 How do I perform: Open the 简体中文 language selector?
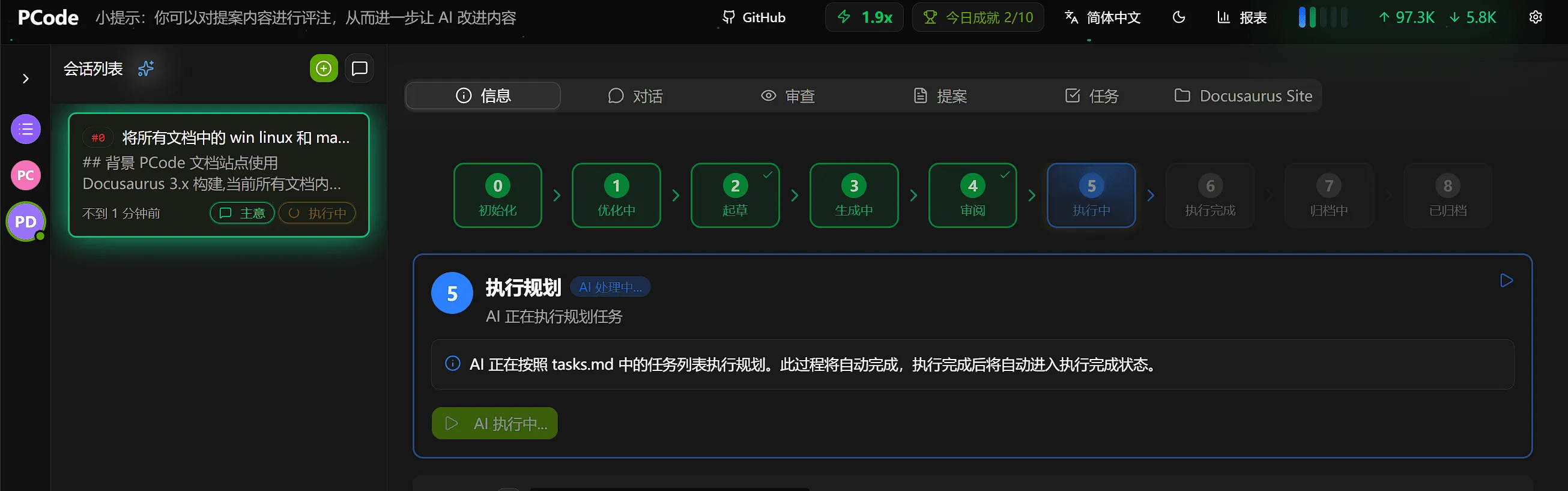pyautogui.click(x=1103, y=17)
